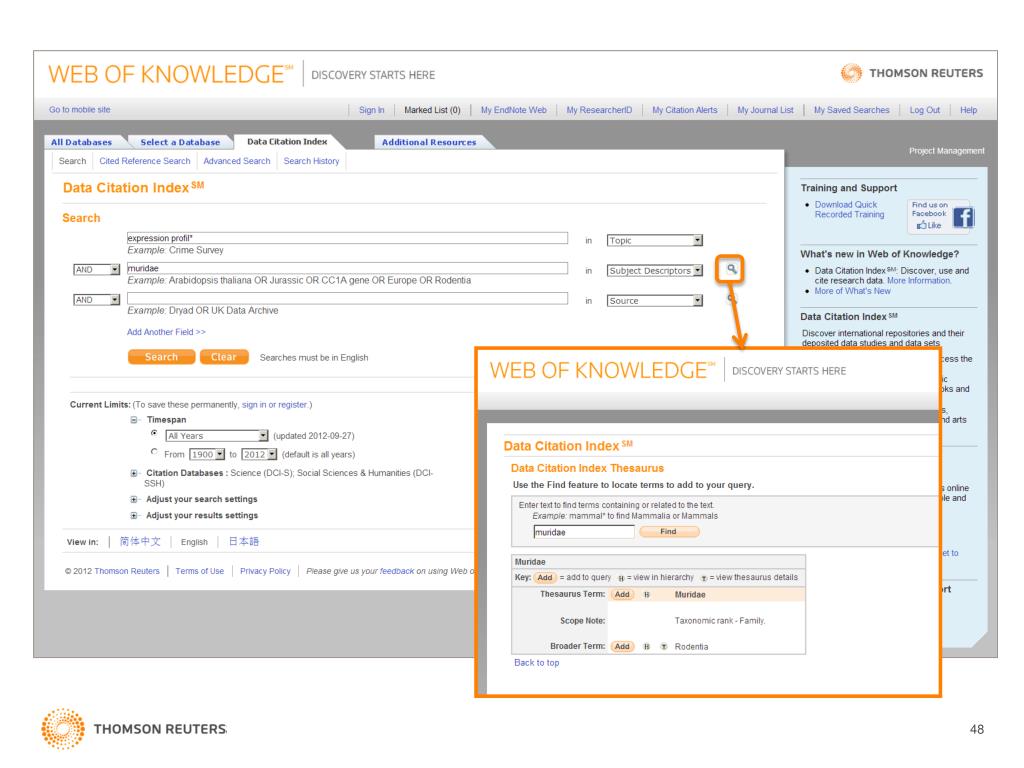Click Add Another Field link
1024x768 pixels.
pos(166,332)
